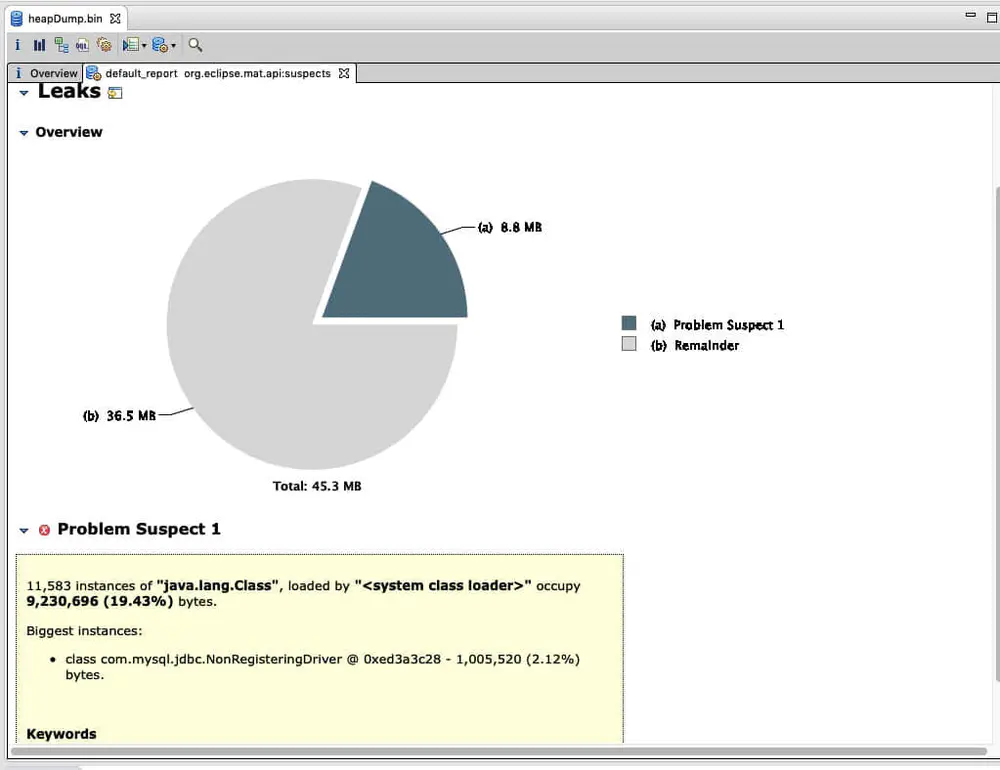Viewport: 1000px width, 770px height.
Task: Open the Overview info toolbar icon
Action: click(x=17, y=45)
